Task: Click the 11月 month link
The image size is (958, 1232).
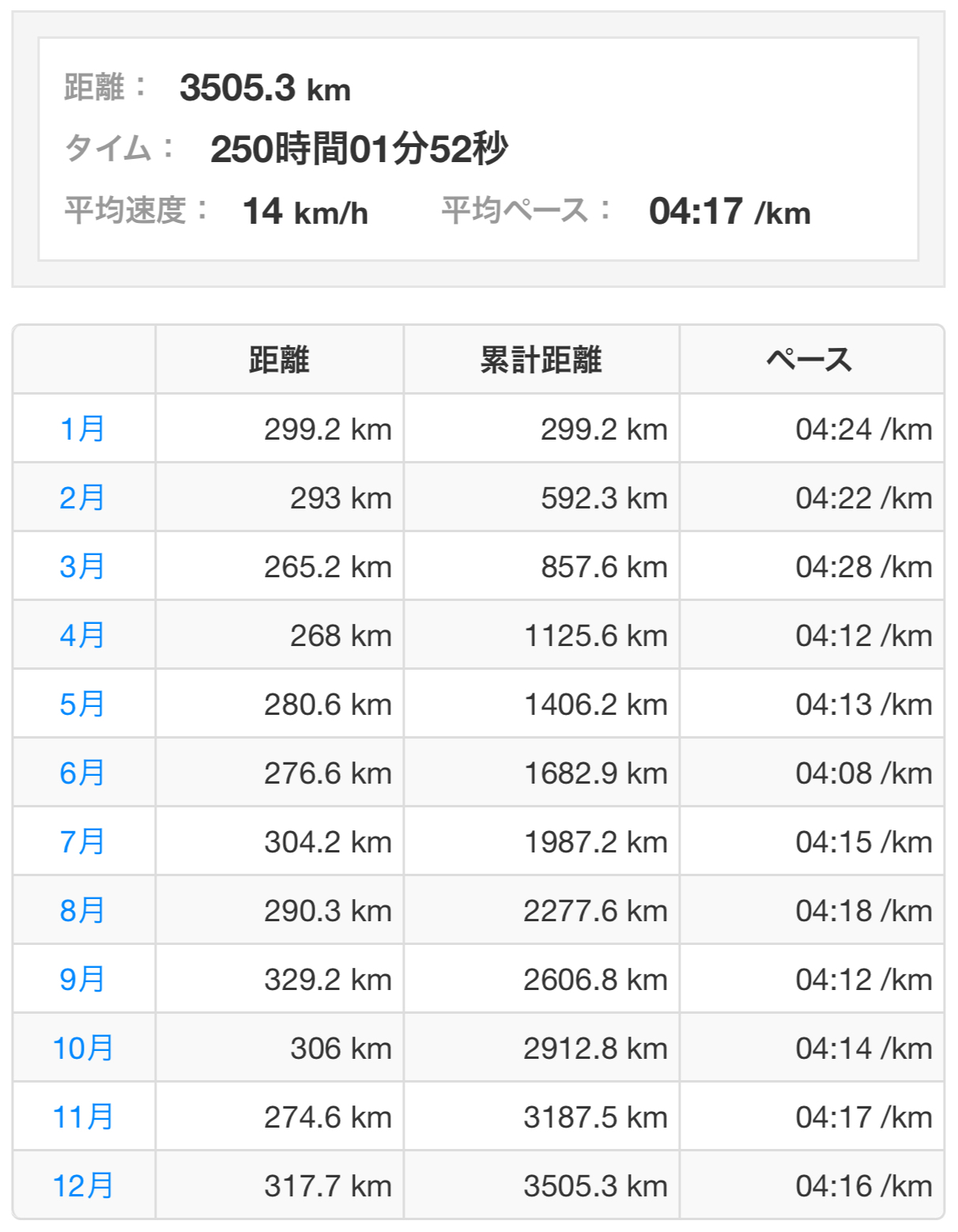Action: click(x=82, y=1117)
